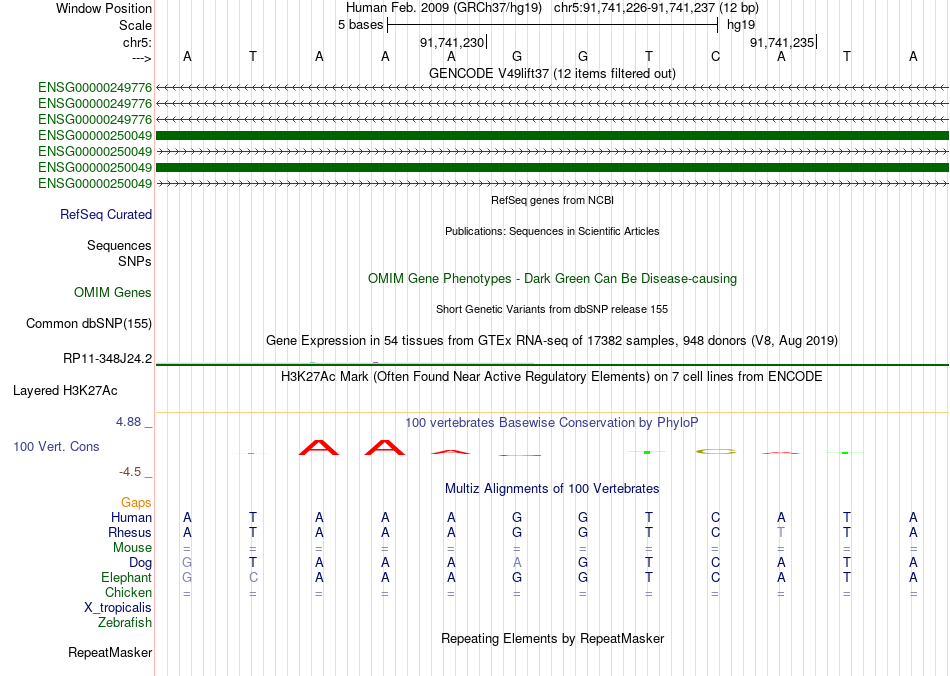Screen dimensions: 950x676
Task: Click the OMIM Genes track label
Action: 113,293
